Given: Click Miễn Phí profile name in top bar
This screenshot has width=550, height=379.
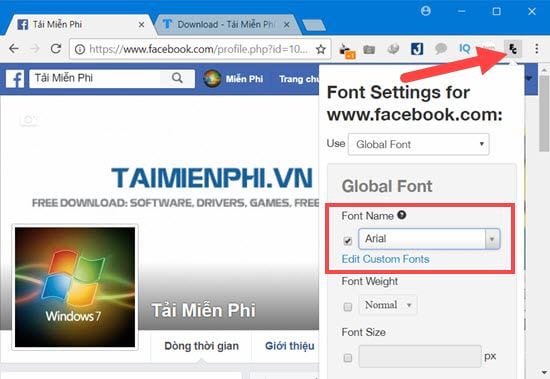Looking at the screenshot, I should tap(244, 79).
